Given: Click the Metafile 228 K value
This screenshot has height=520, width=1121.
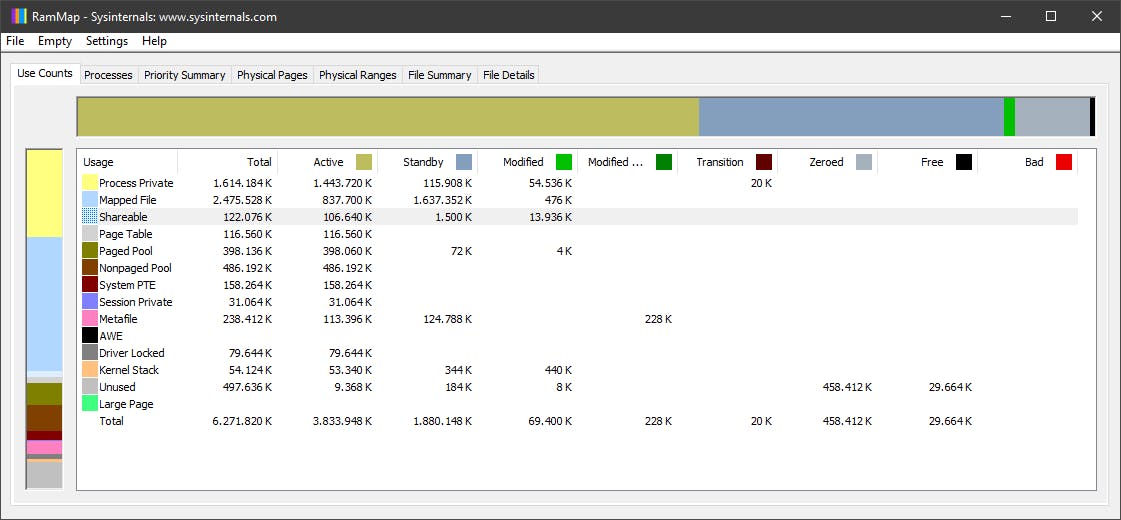Looking at the screenshot, I should (x=658, y=319).
